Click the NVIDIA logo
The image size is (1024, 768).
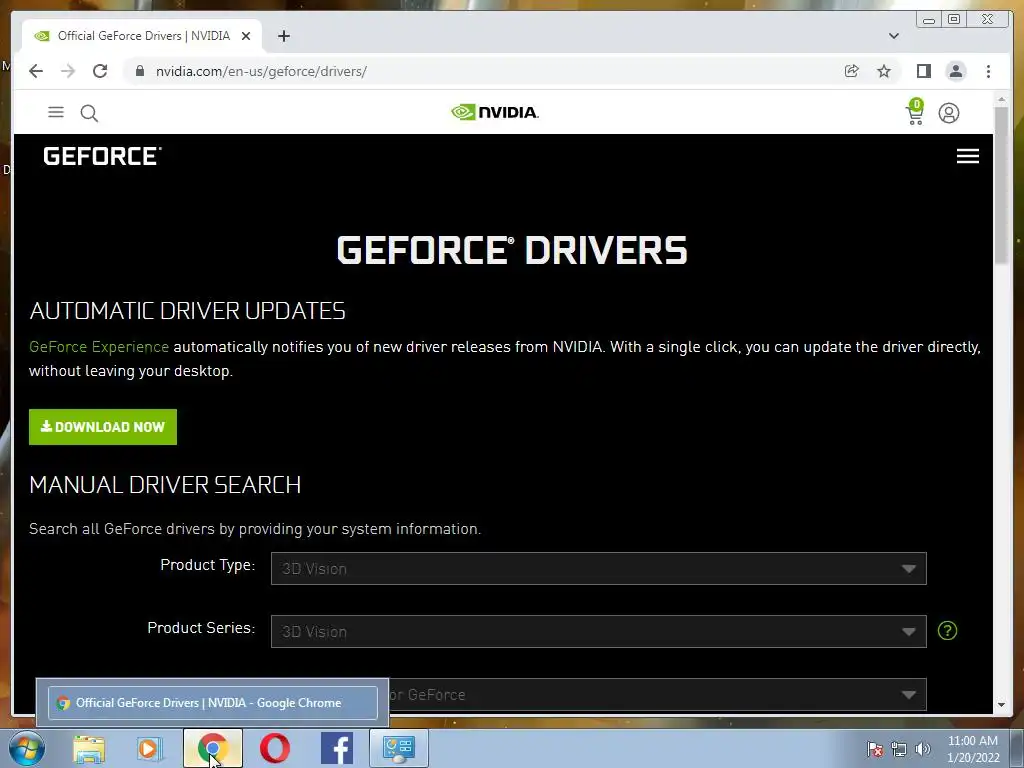[494, 112]
